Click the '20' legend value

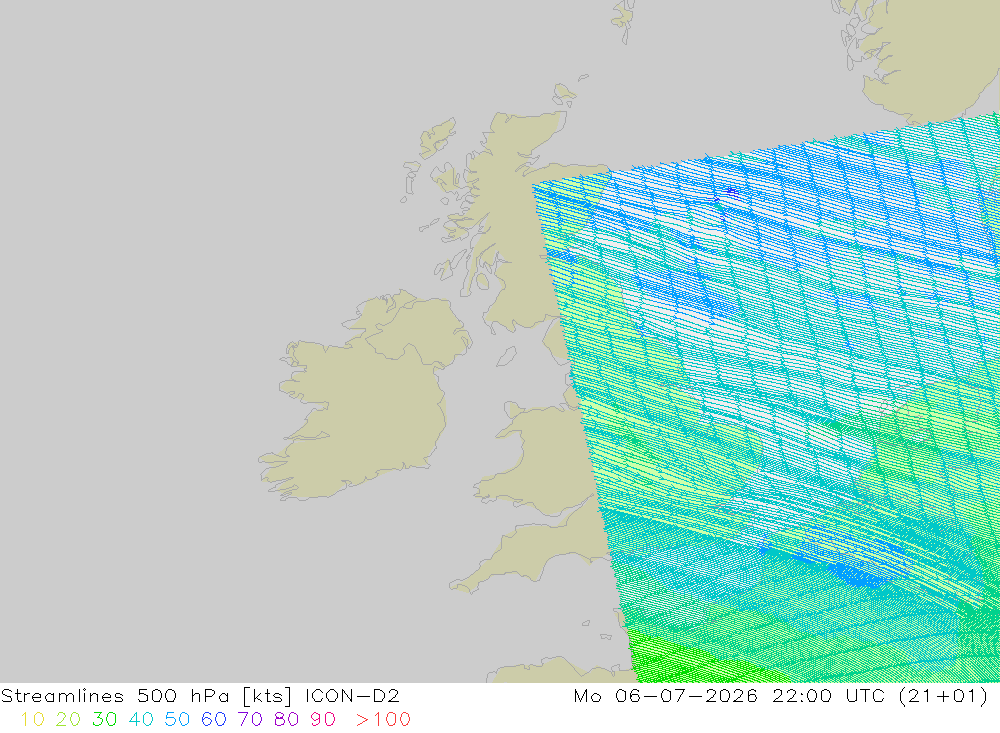click(x=68, y=720)
